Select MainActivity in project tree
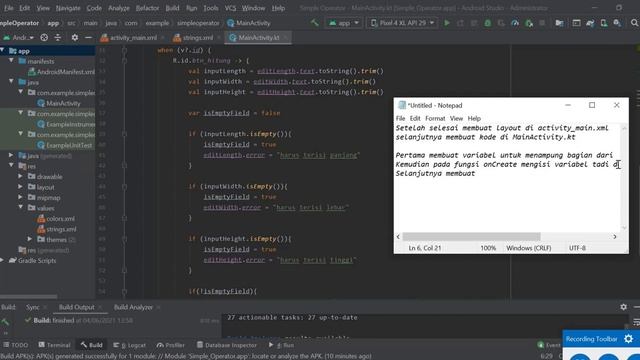The width and height of the screenshot is (640, 360). coord(59,103)
